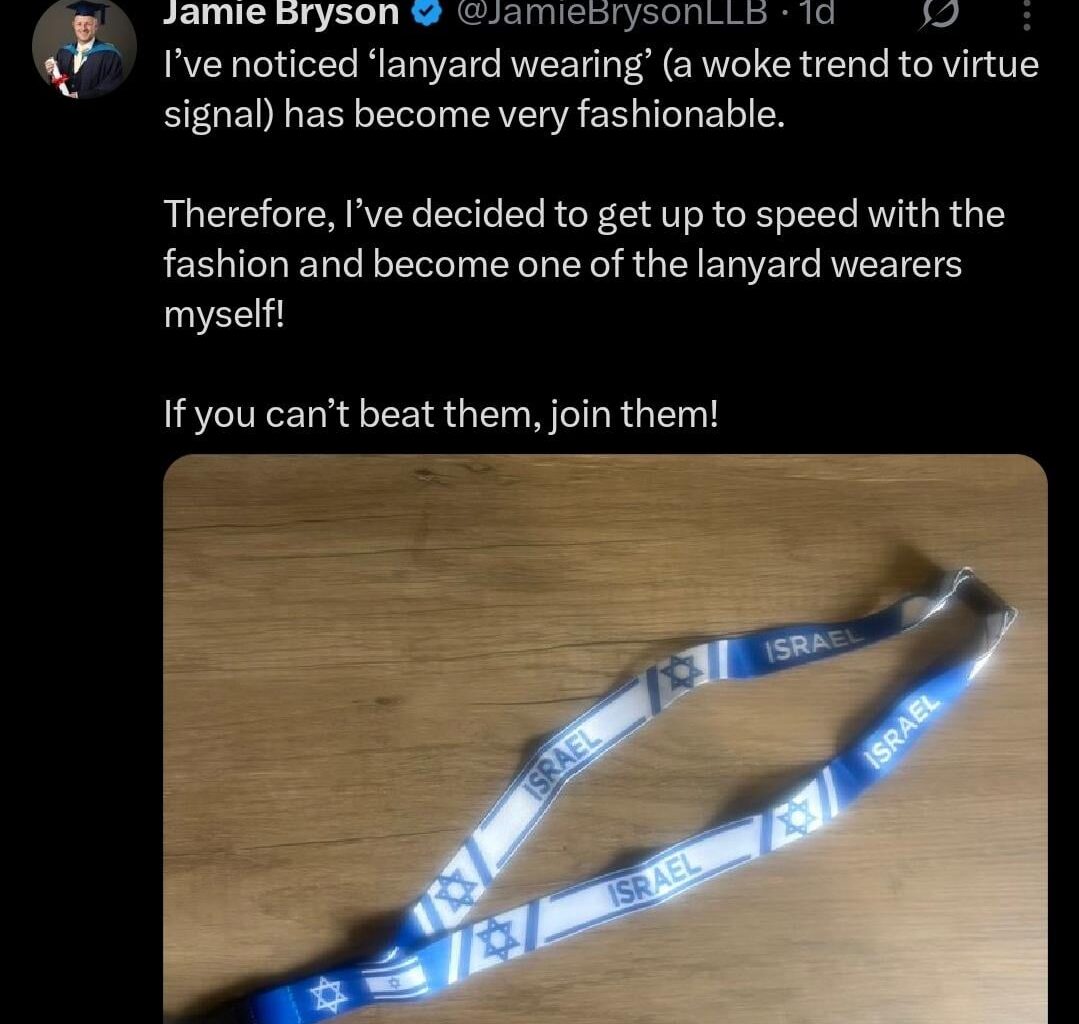The width and height of the screenshot is (1079, 1024).
Task: Open the Grok slashed-circle icon
Action: pos(937,13)
